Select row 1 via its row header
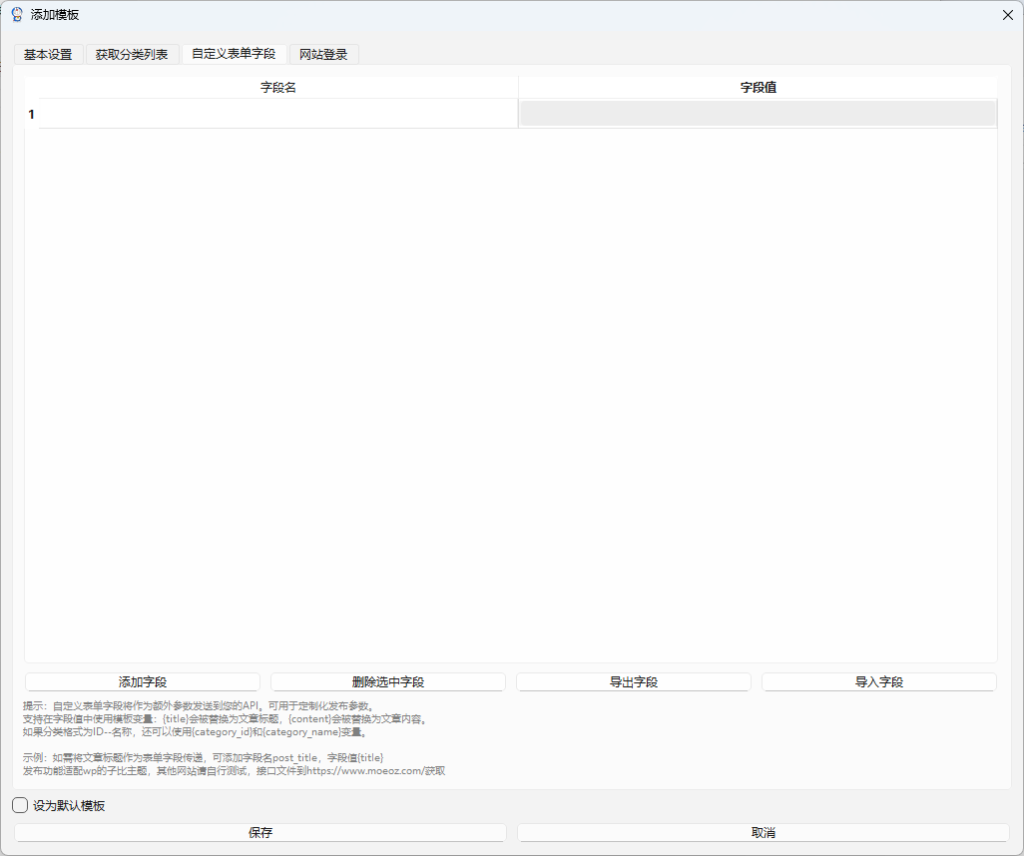This screenshot has height=856, width=1024. [x=31, y=114]
